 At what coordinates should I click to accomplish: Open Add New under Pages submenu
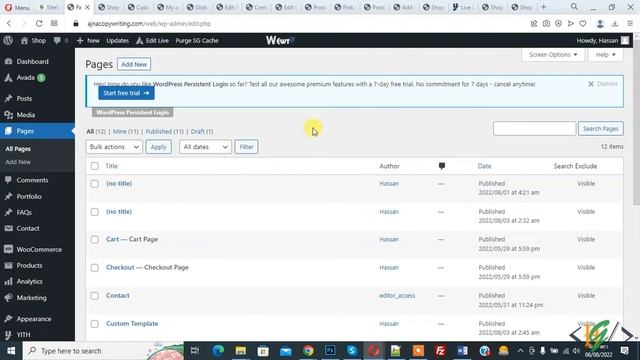[18, 162]
